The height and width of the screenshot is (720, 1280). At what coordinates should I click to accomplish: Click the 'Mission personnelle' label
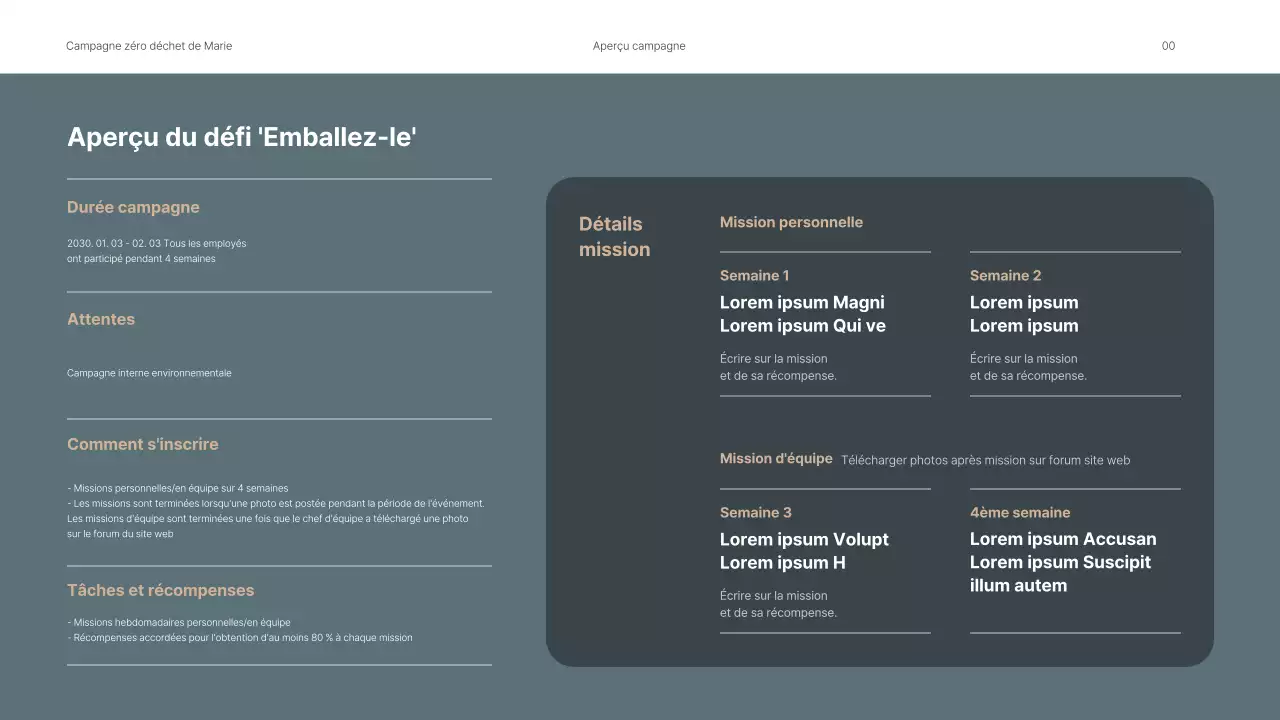click(791, 223)
